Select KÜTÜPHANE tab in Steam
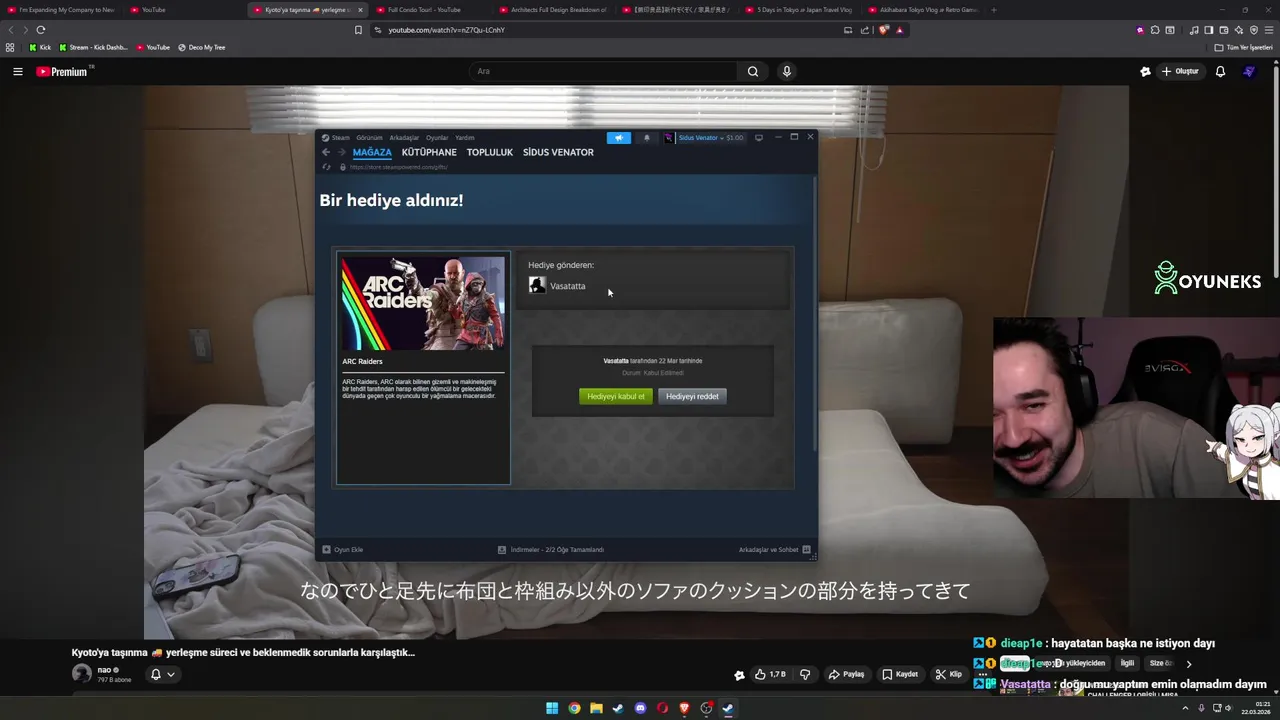This screenshot has width=1280, height=720. [x=429, y=152]
